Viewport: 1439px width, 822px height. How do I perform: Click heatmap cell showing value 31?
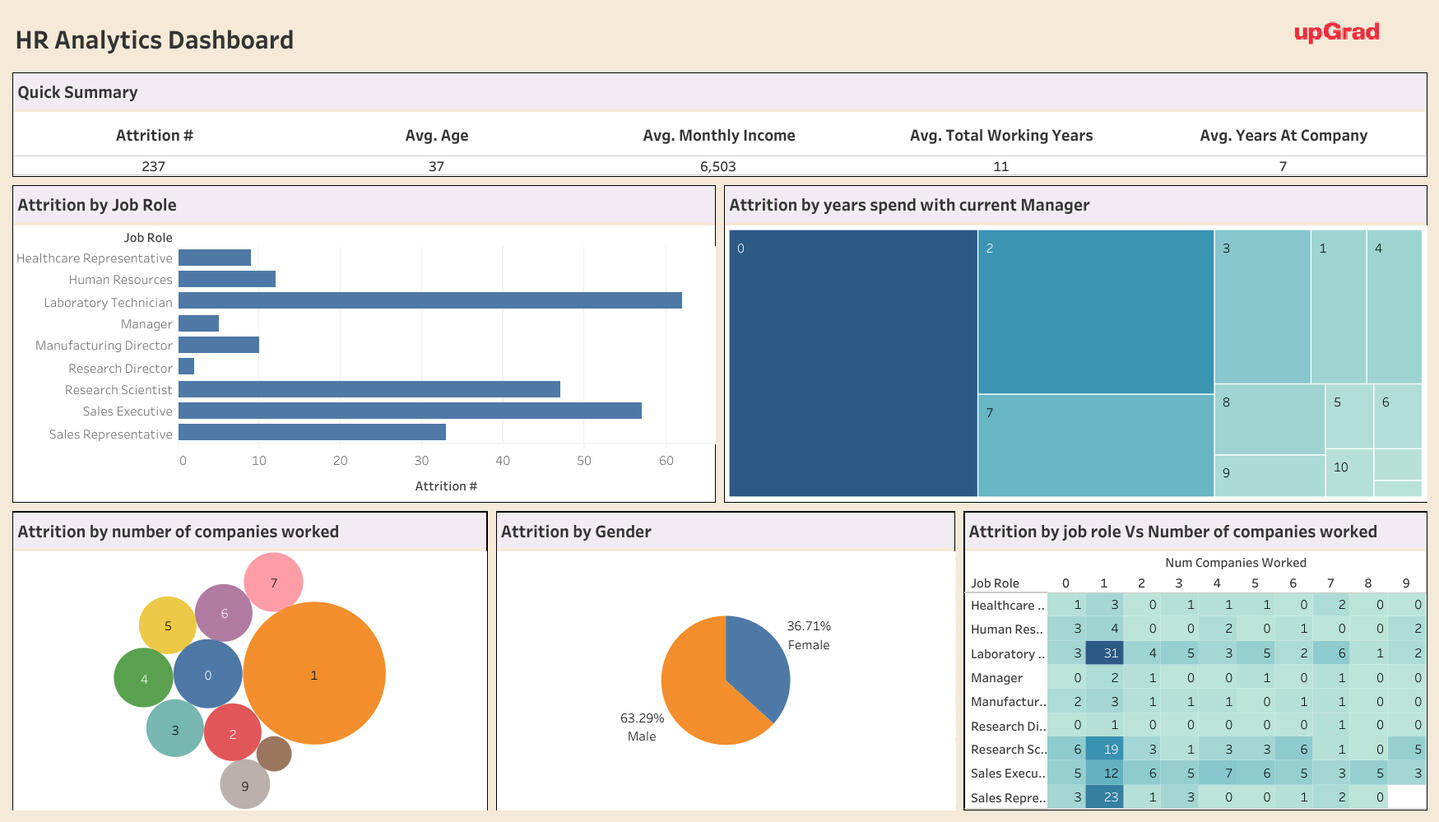pos(1104,654)
